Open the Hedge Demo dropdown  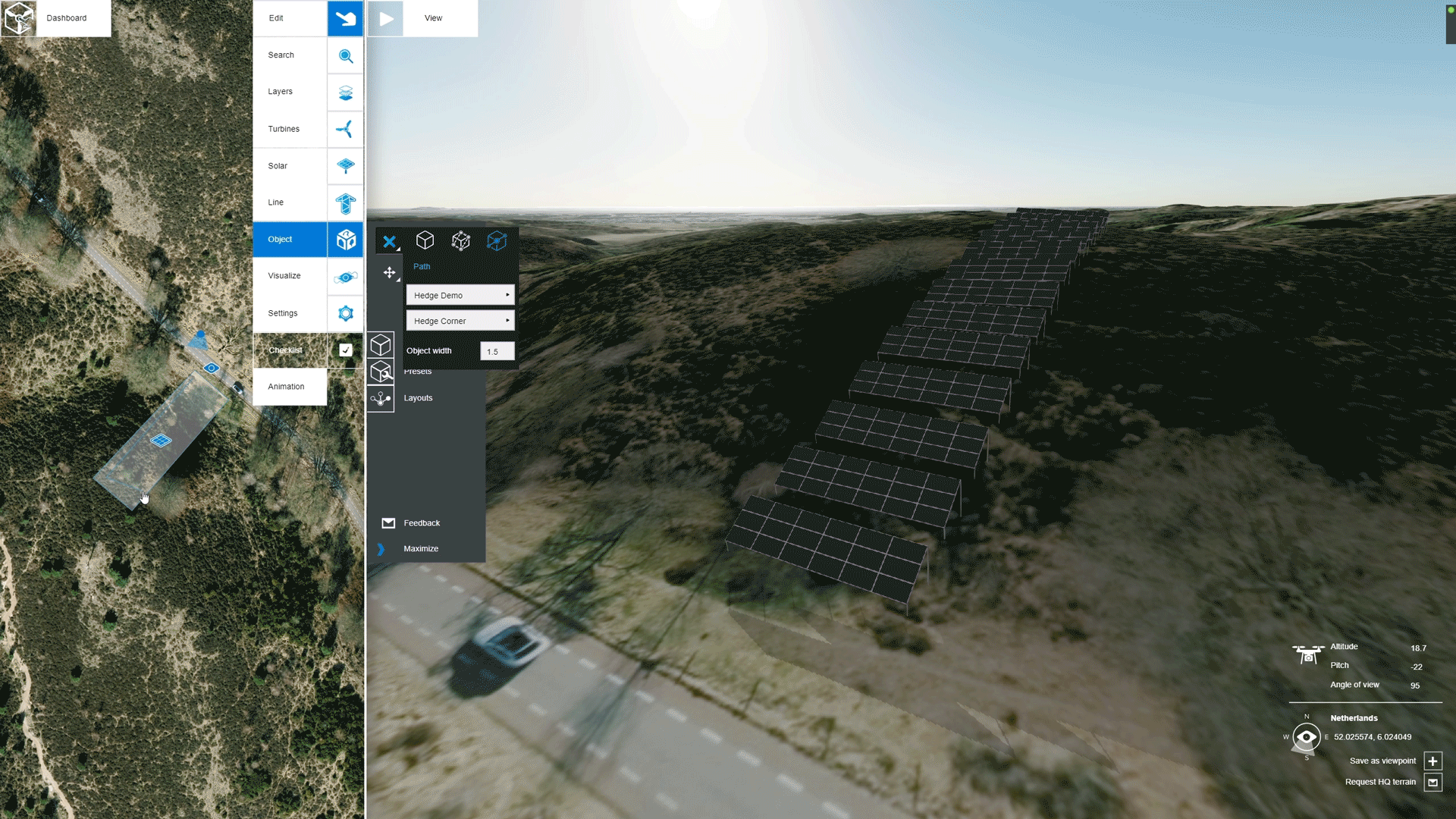click(460, 295)
